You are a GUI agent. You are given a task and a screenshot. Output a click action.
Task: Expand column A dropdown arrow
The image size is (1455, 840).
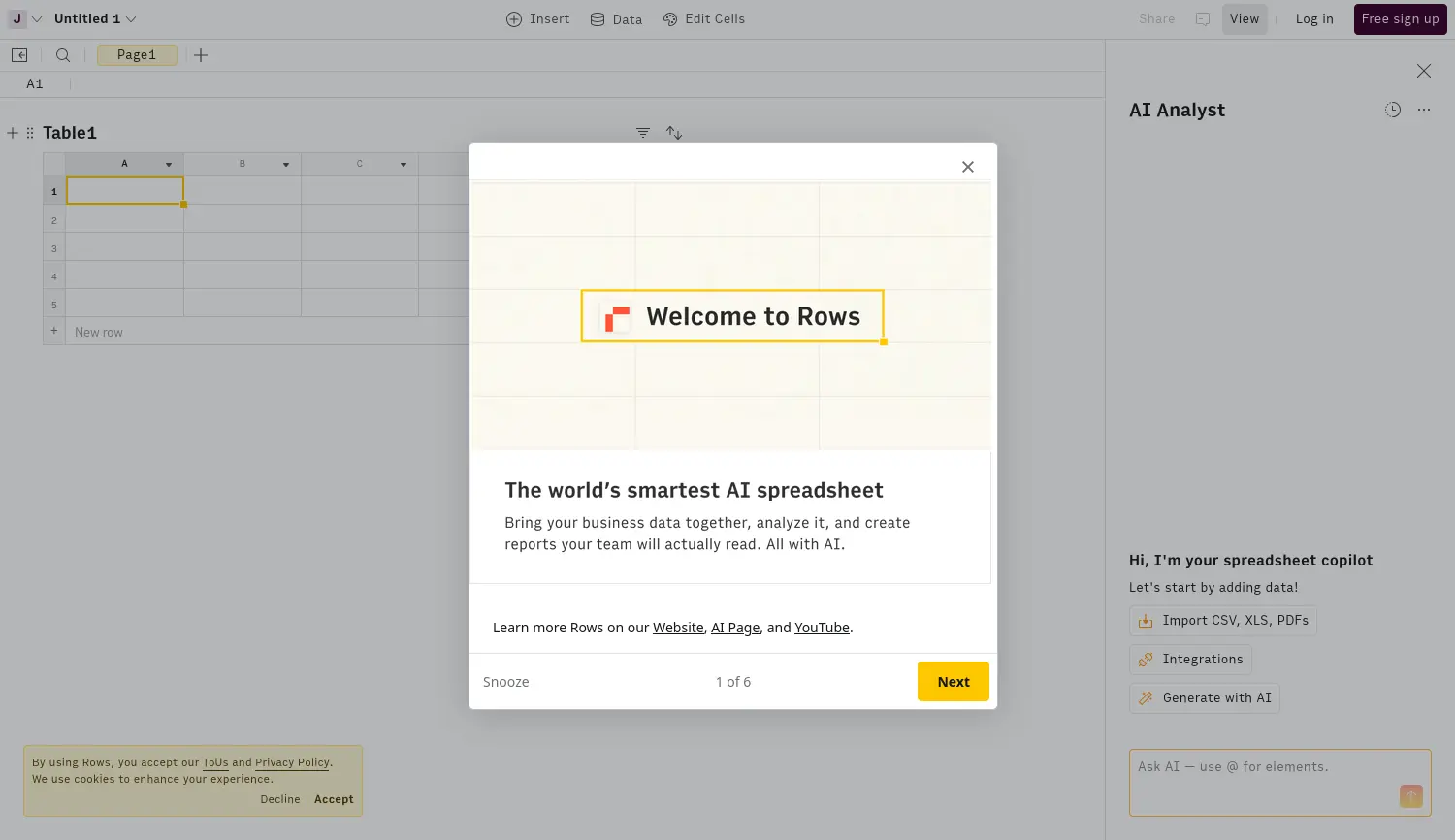click(169, 165)
